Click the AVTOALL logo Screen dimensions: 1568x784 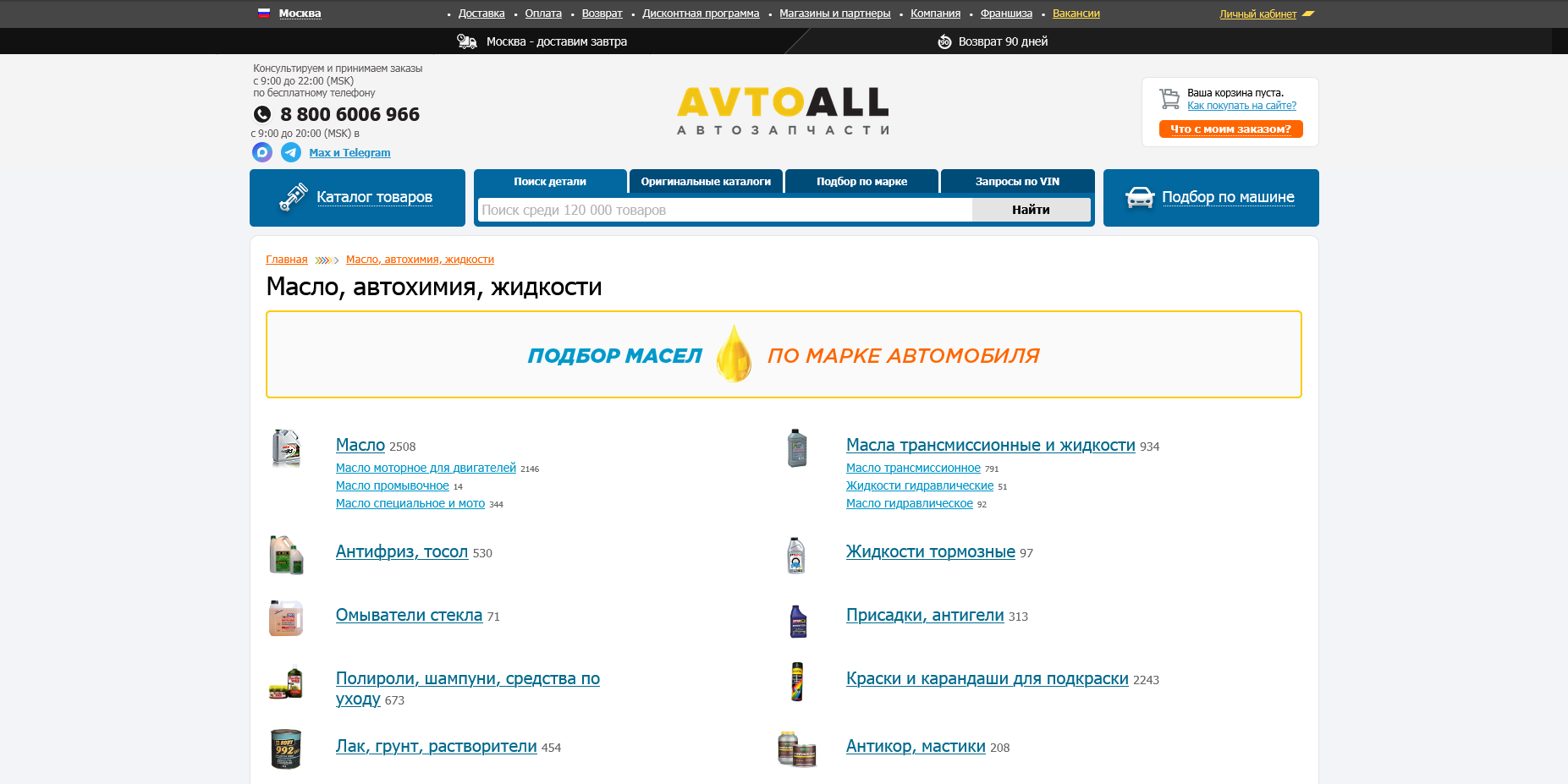coord(784,111)
